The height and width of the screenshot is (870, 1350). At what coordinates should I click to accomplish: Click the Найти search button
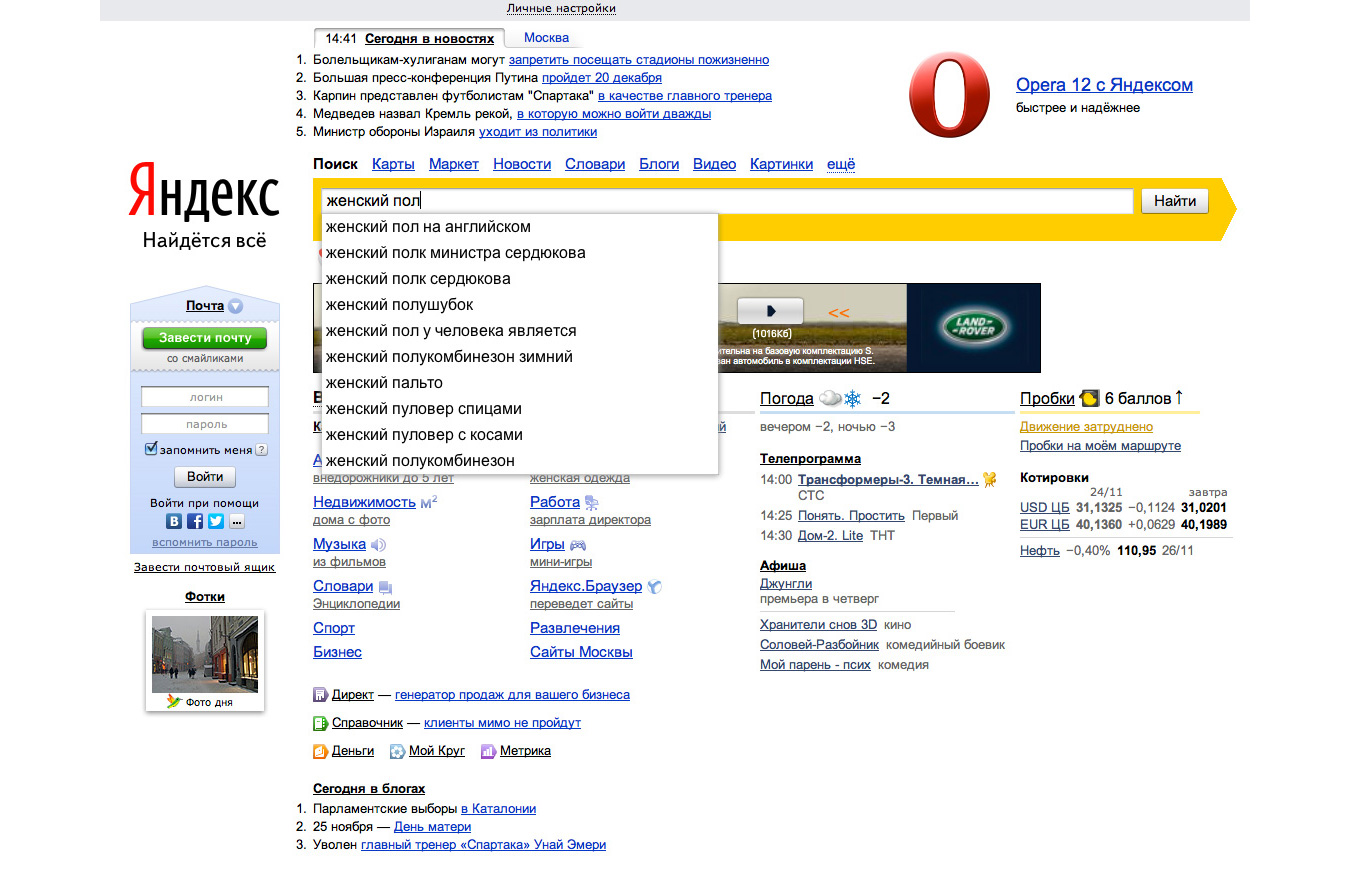tap(1175, 201)
